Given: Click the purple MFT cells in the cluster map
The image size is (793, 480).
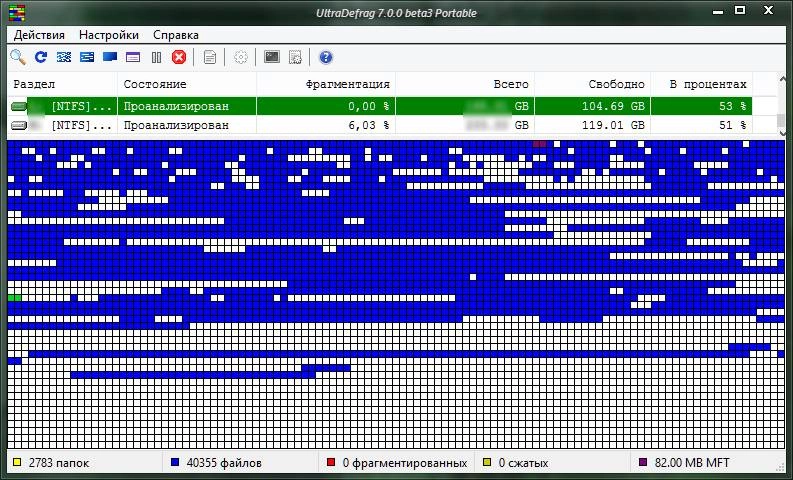Looking at the screenshot, I should tap(540, 144).
